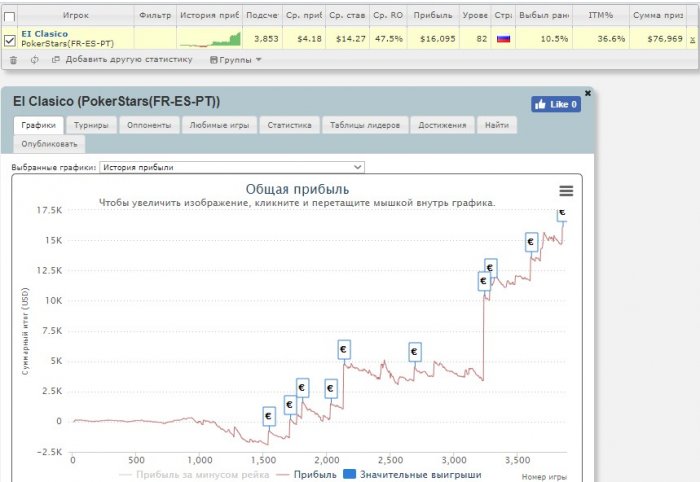Viewport: 700px width, 482px height.
Task: Switch to the Любимые игры tab
Action: 219,125
